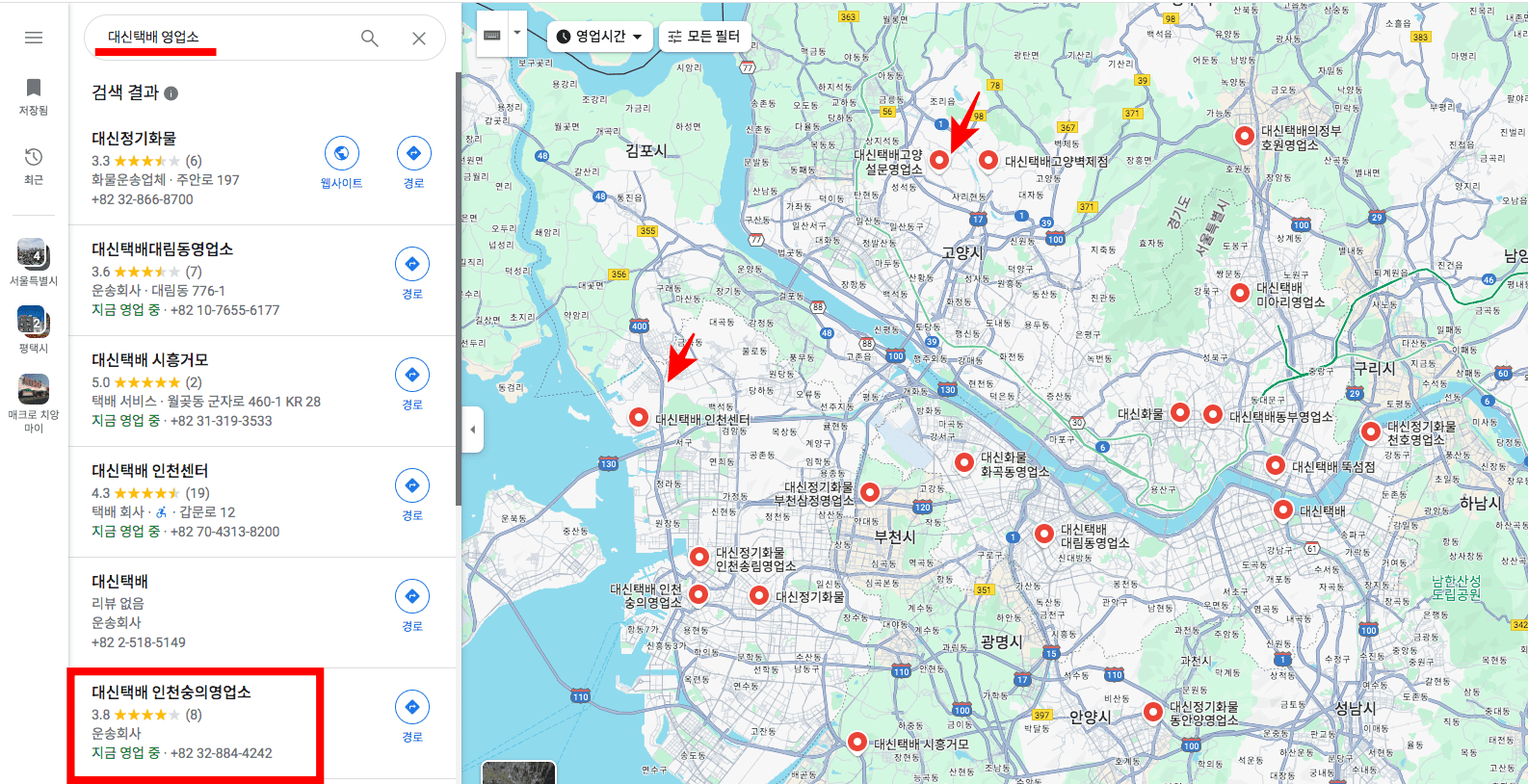The height and width of the screenshot is (784, 1528).
Task: Open the 서울특별시 recent place thumbnail
Action: pos(34,253)
